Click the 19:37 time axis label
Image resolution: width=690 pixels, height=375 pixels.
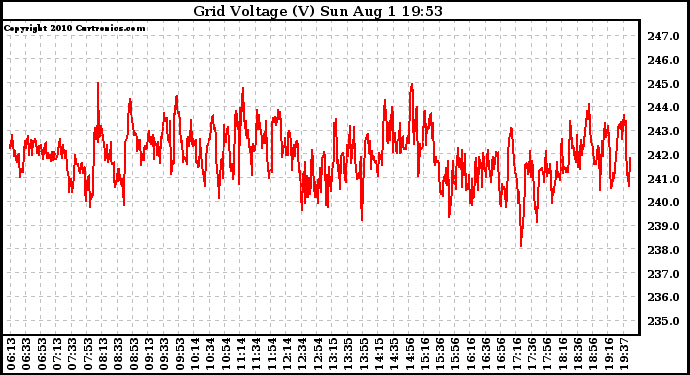click(x=624, y=354)
